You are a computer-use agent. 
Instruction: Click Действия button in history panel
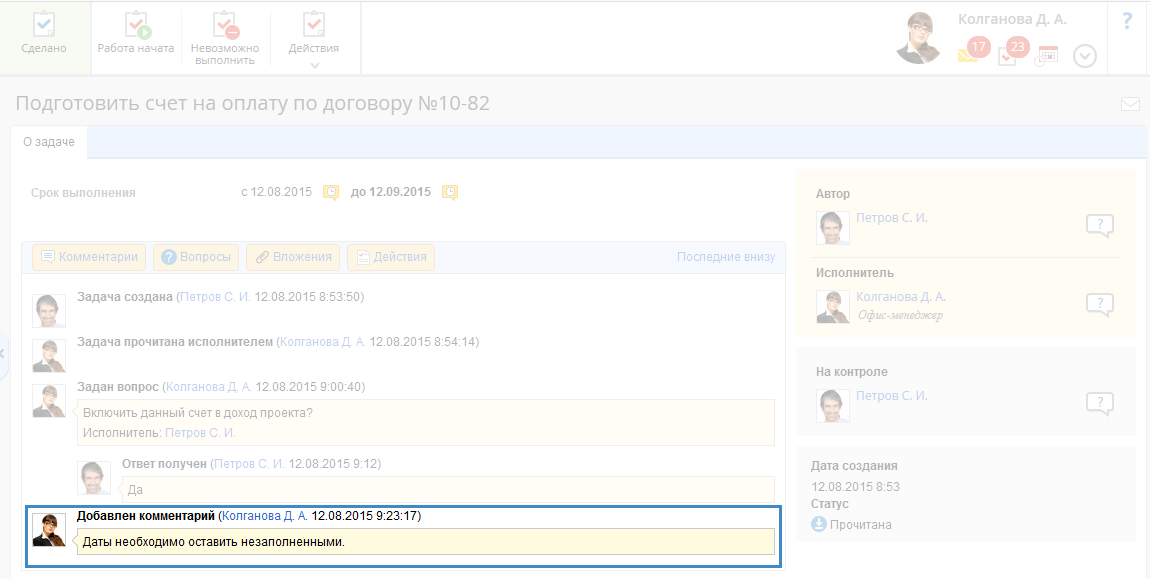click(x=391, y=258)
